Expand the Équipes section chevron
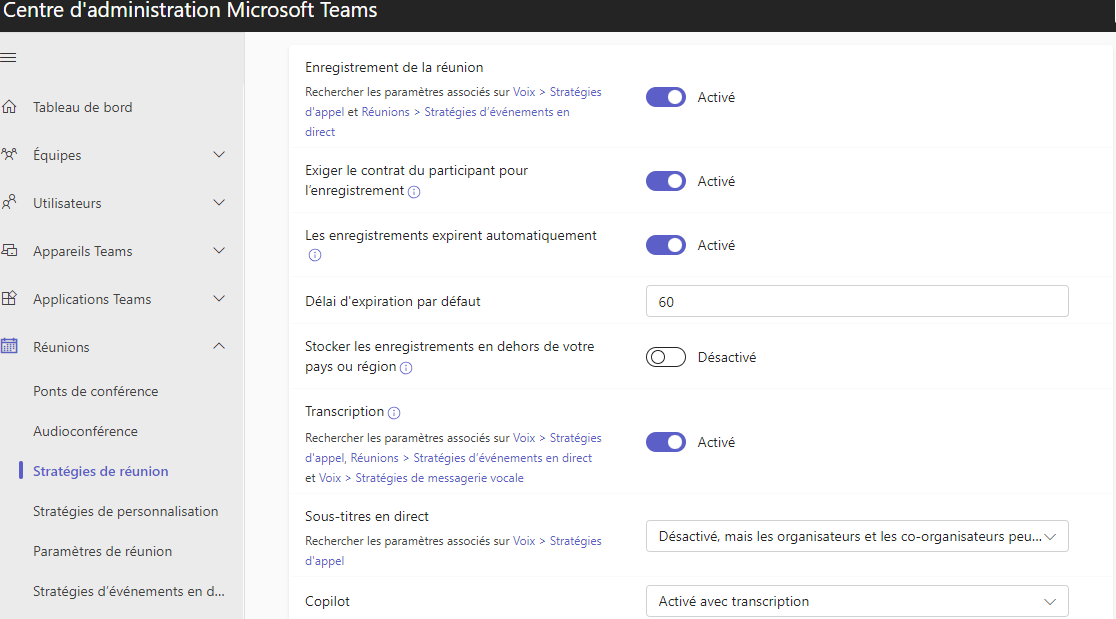1116x619 pixels. coord(220,155)
